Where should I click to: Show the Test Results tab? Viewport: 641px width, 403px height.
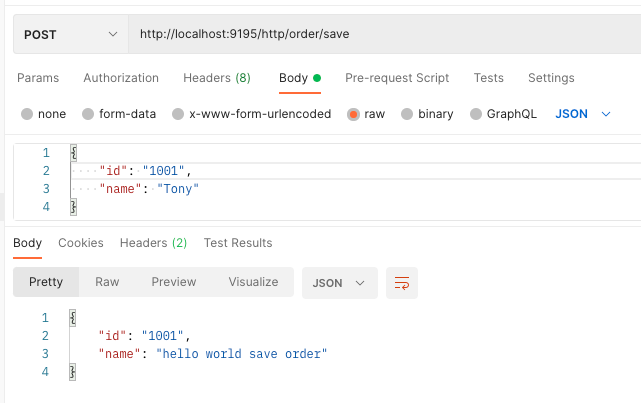(238, 243)
